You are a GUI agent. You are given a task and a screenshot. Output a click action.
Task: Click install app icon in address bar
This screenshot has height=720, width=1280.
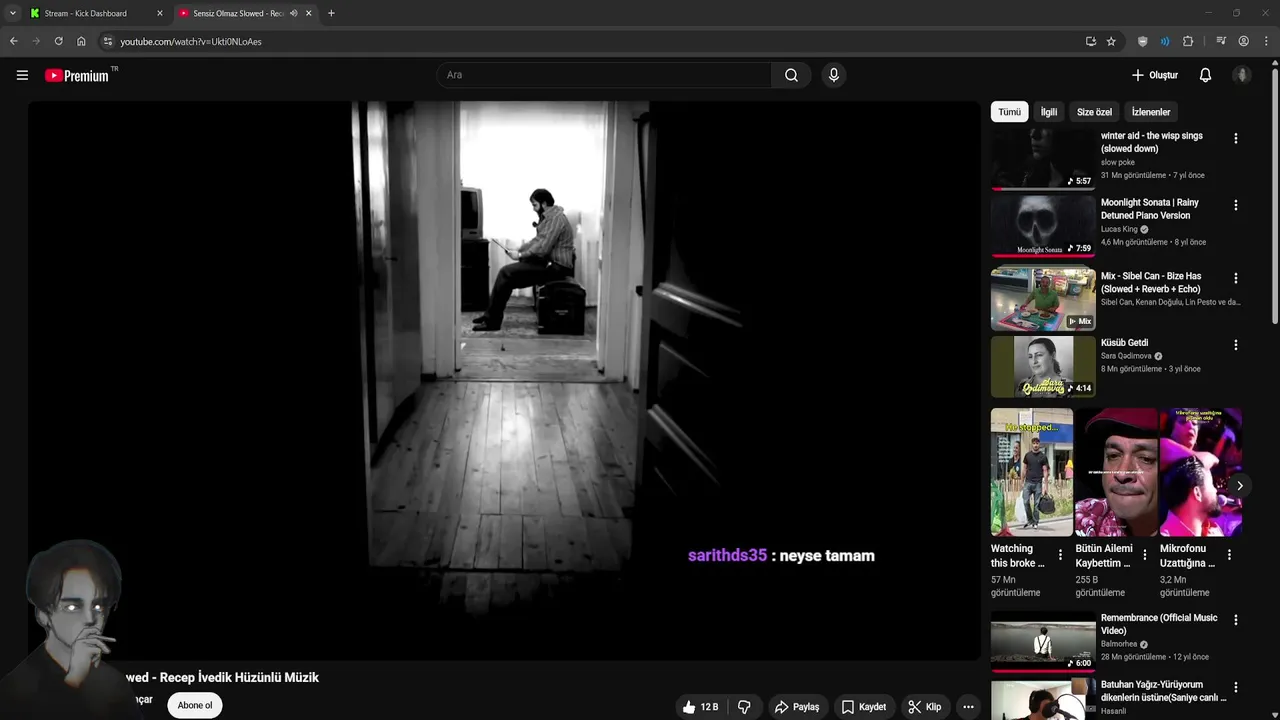point(1090,41)
